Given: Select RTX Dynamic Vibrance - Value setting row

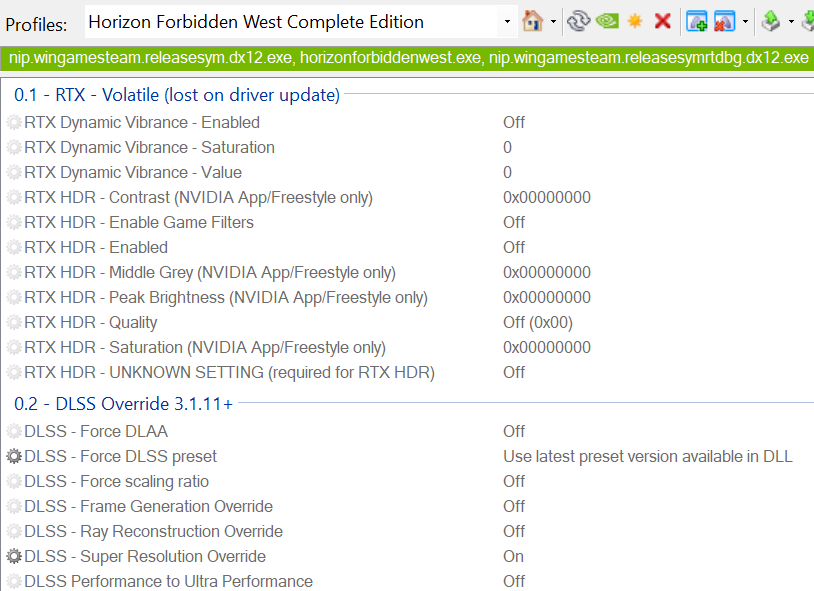Looking at the screenshot, I should tap(407, 172).
